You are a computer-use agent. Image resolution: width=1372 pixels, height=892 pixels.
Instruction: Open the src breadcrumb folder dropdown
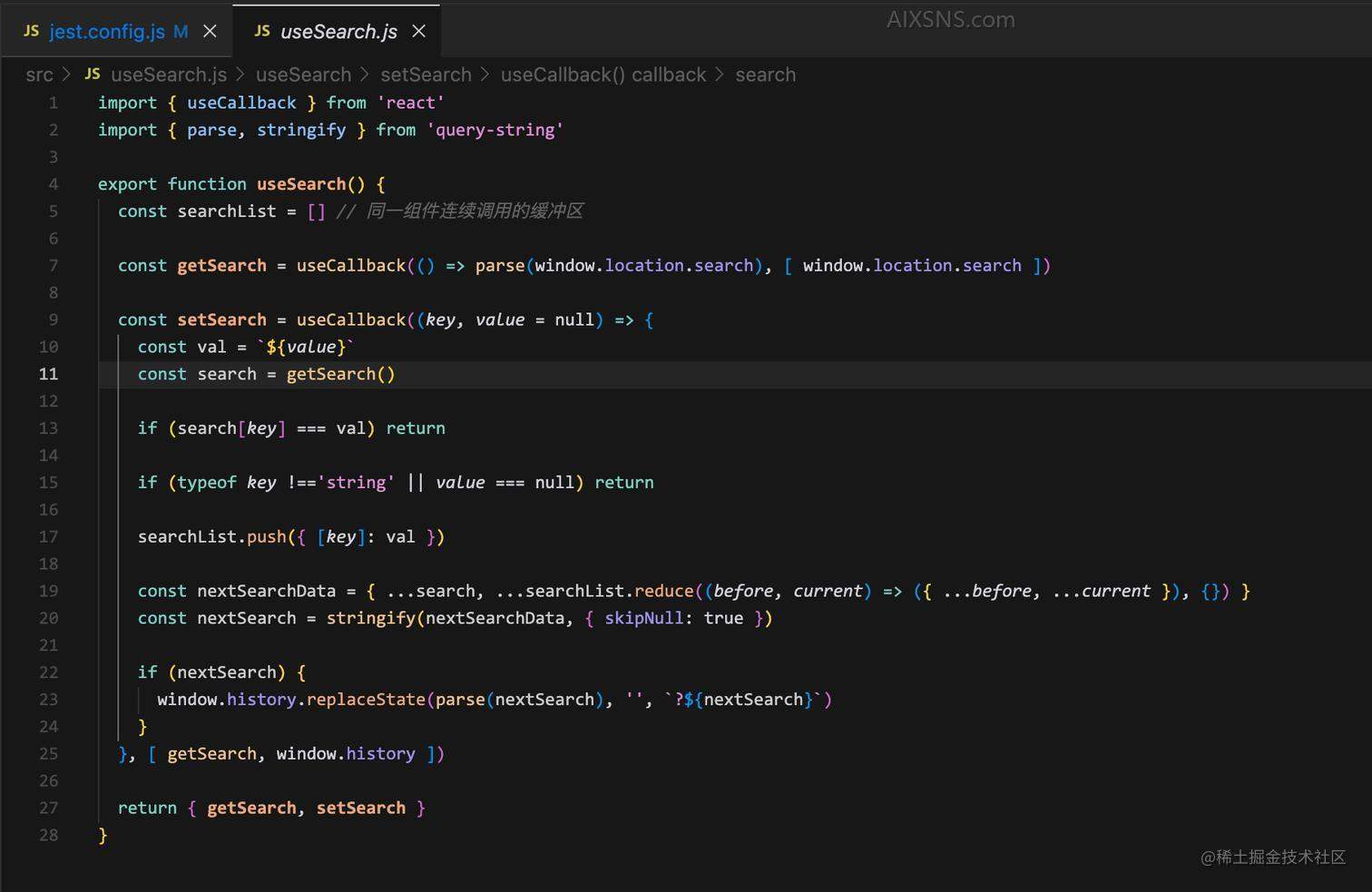click(39, 75)
